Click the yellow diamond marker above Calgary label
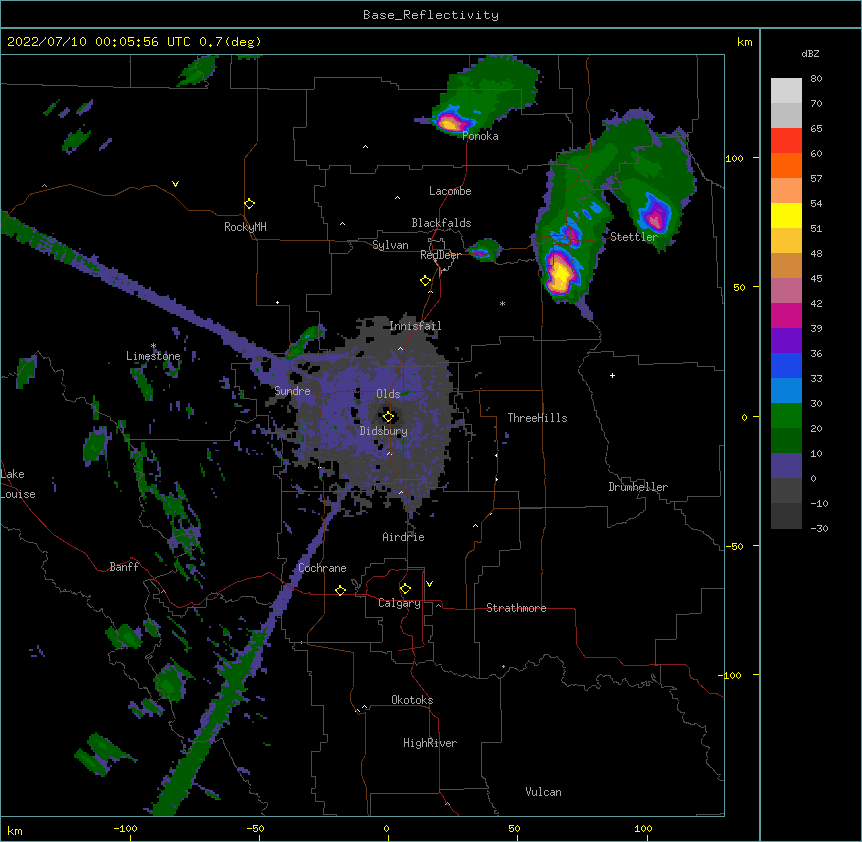The width and height of the screenshot is (862, 842). coord(405,589)
